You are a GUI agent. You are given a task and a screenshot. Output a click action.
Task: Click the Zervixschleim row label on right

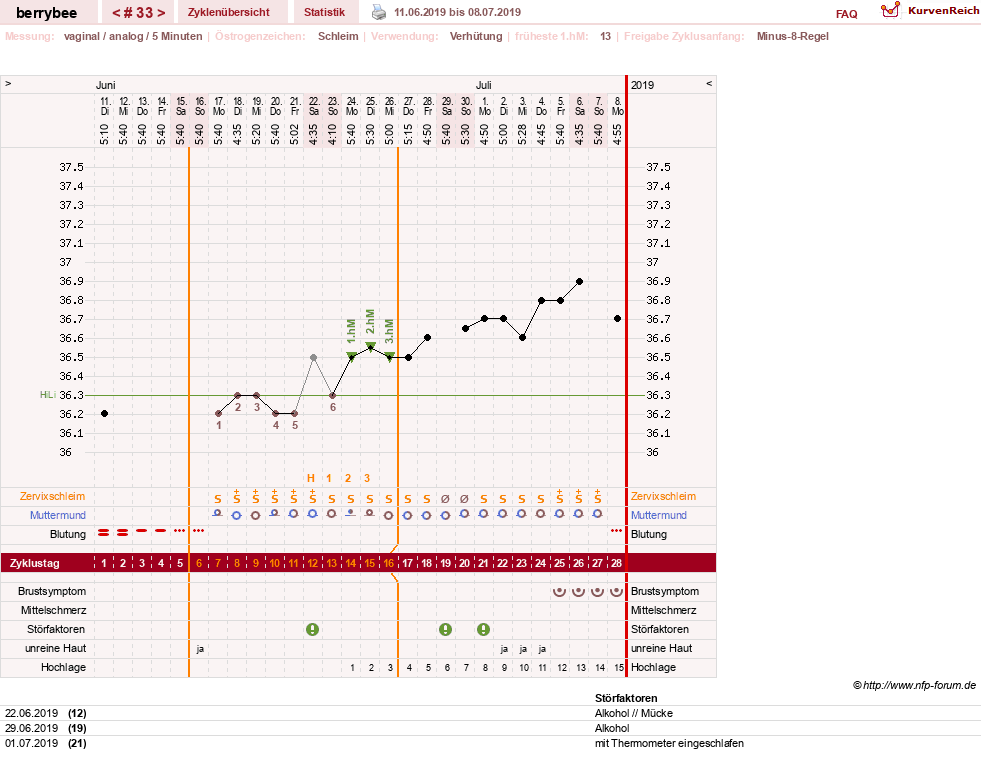[663, 496]
